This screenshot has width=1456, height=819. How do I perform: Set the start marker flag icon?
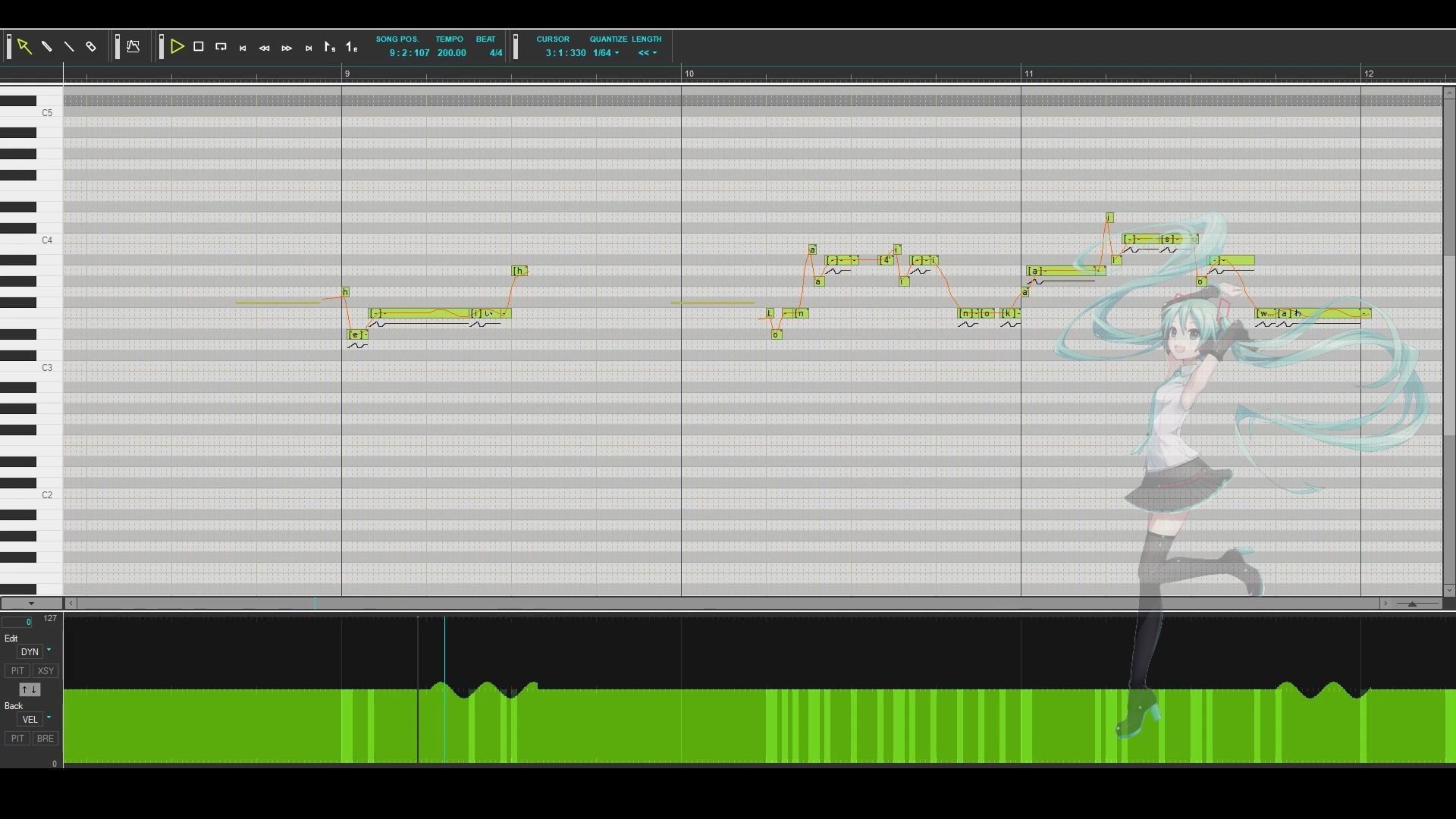coord(330,47)
